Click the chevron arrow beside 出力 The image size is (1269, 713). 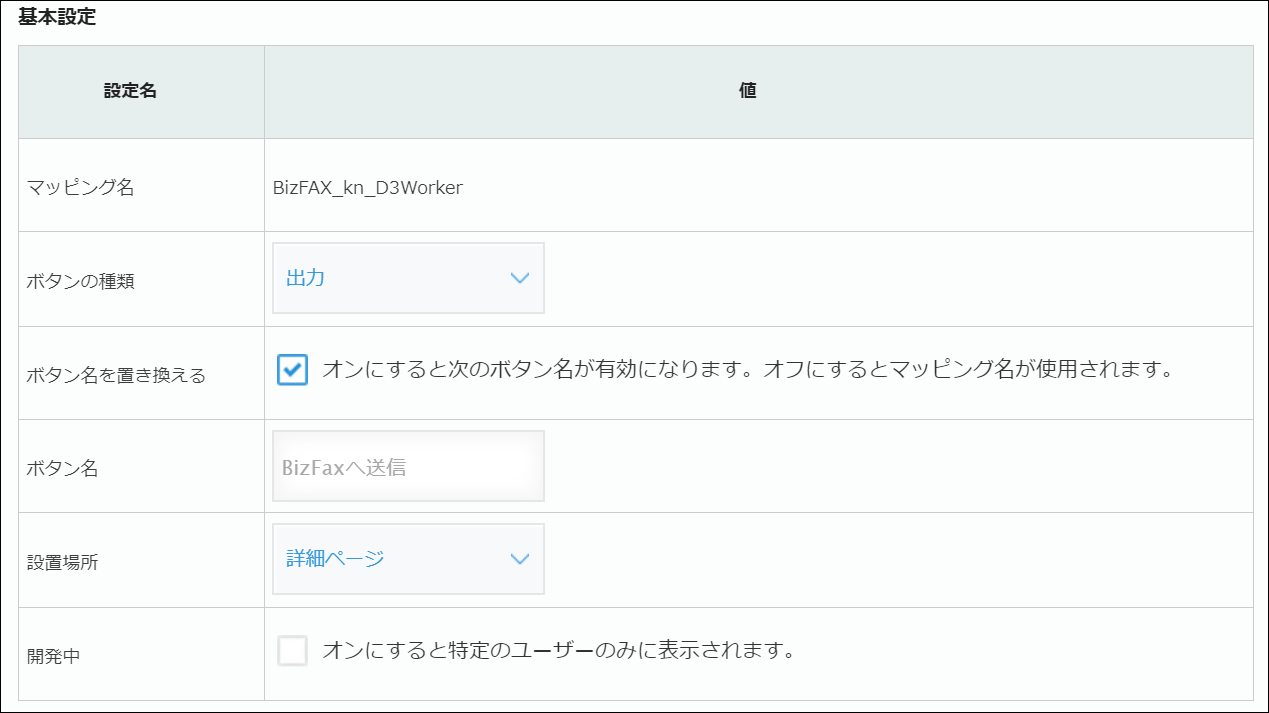pos(519,279)
